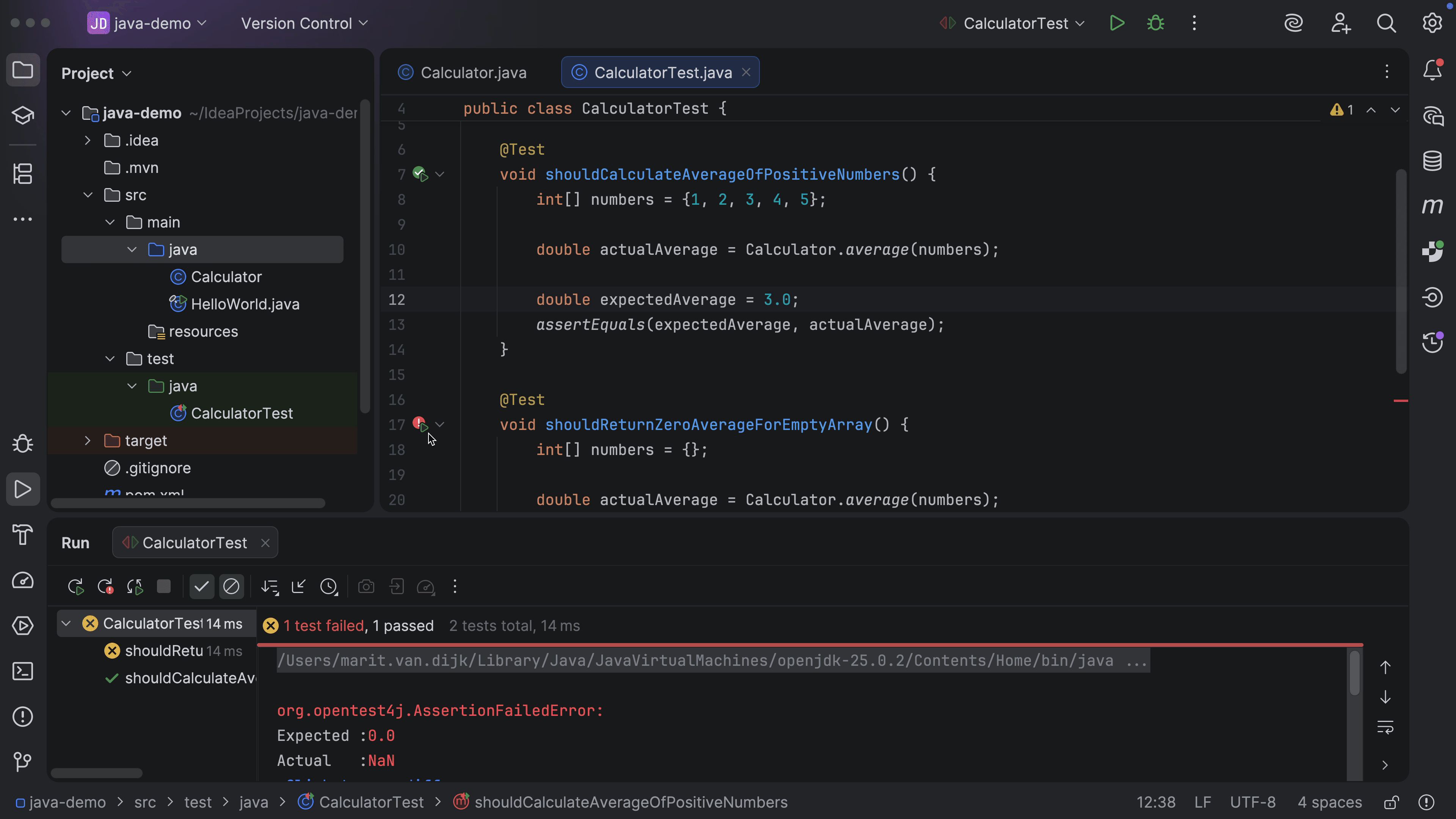Image resolution: width=1456 pixels, height=819 pixels.
Task: Toggle Show Ignored tests button
Action: [x=231, y=587]
